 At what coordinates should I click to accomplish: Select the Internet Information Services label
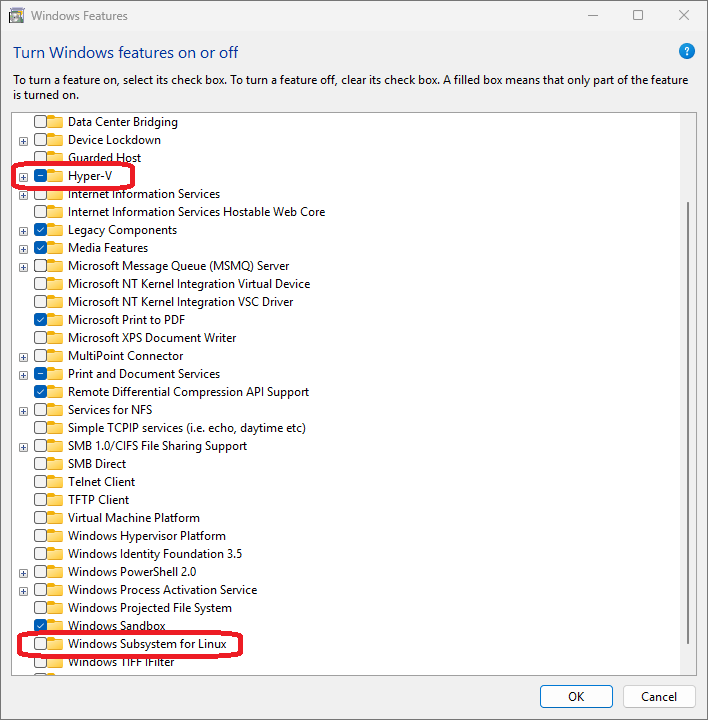tap(144, 194)
